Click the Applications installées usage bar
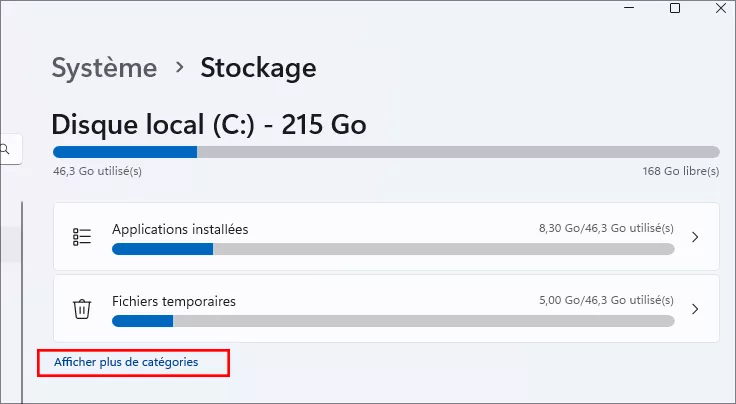The height and width of the screenshot is (404, 736). point(393,249)
